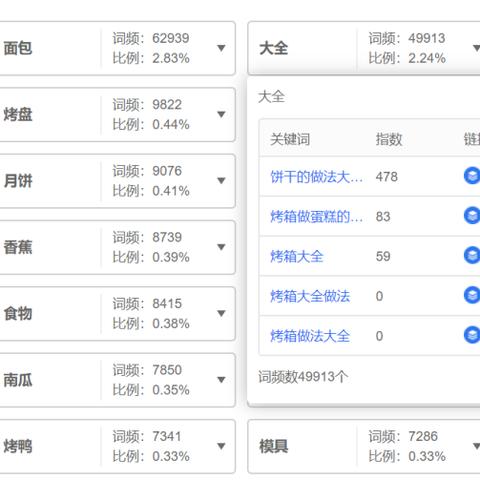Viewport: 480px width, 480px height.
Task: Open keyword link 饼干的做法大…
Action: pyautogui.click(x=316, y=177)
